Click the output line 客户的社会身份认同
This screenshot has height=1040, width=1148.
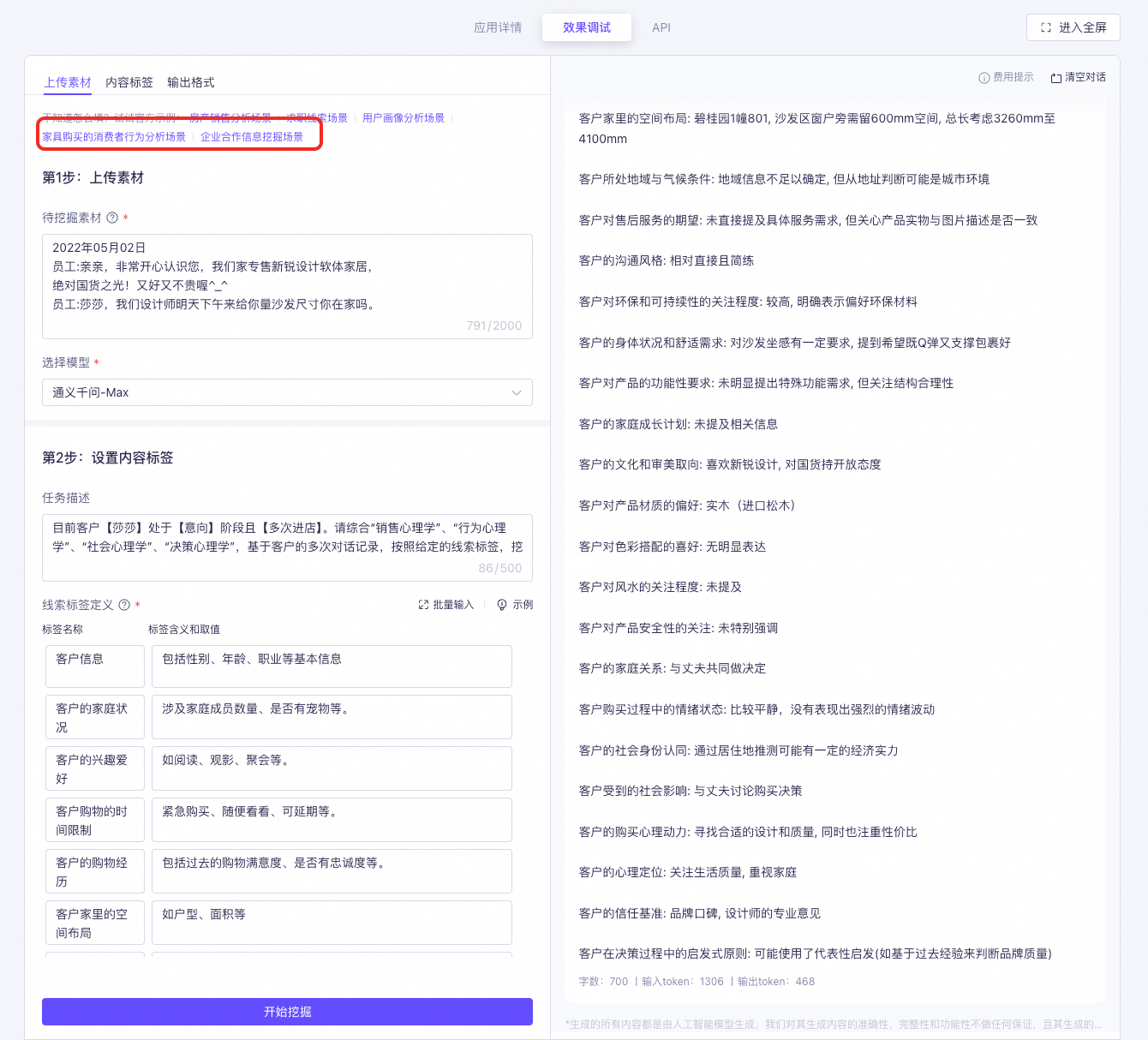tap(738, 750)
